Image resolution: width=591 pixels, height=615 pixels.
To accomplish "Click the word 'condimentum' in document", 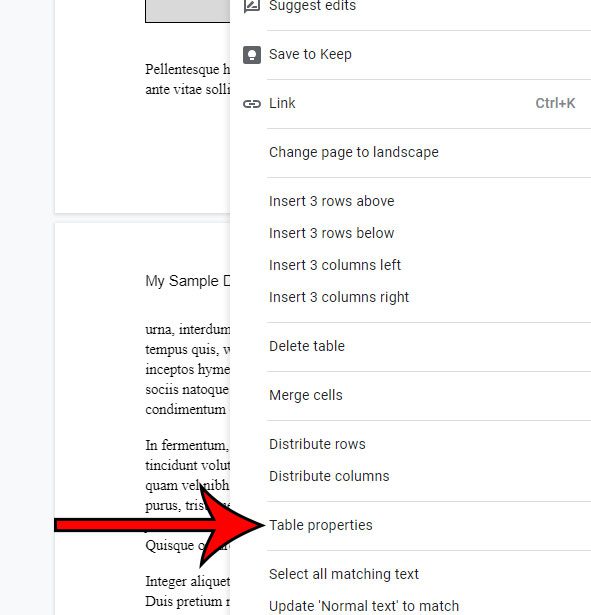I will coord(185,409).
